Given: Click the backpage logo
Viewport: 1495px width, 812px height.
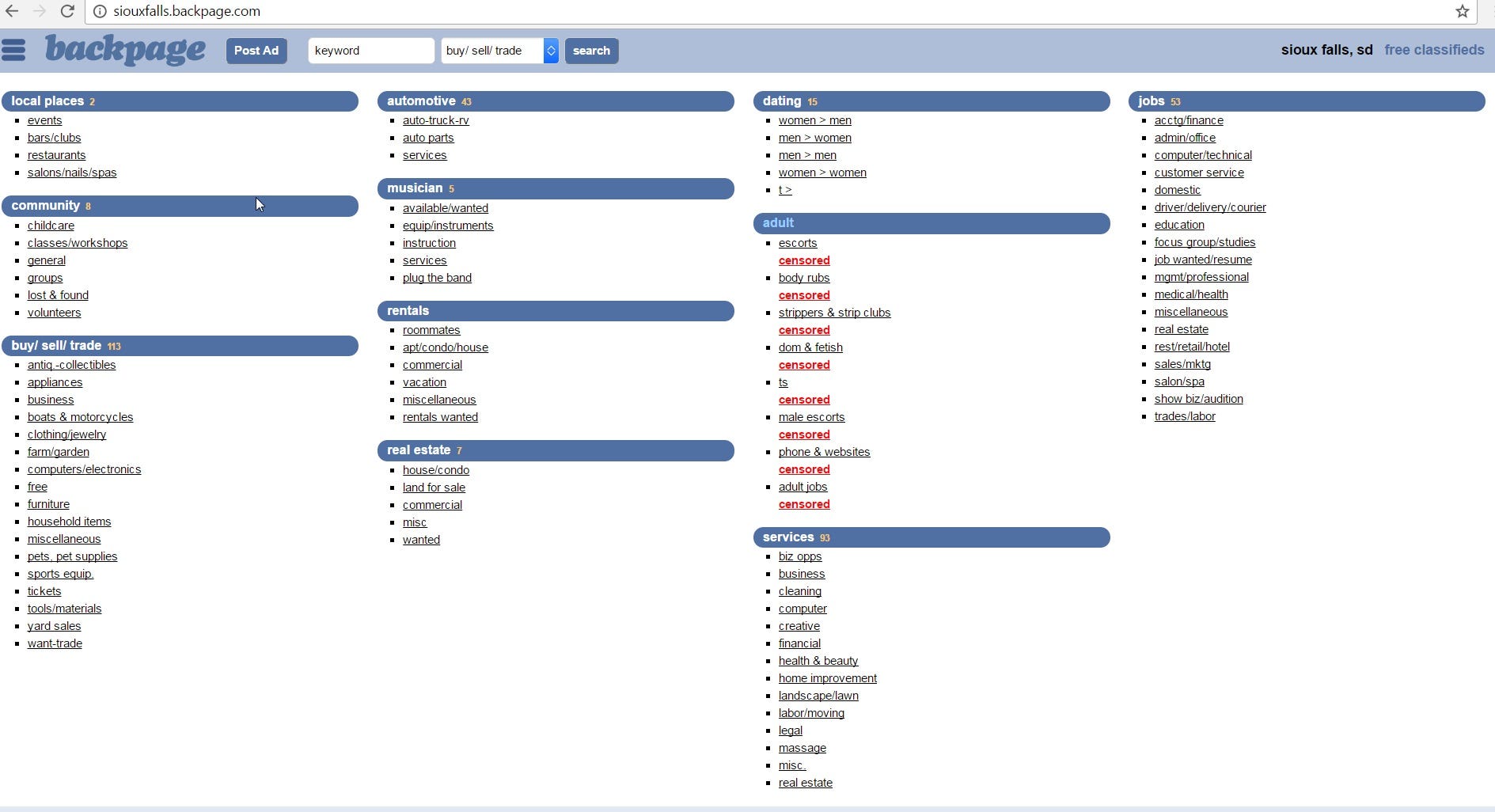Looking at the screenshot, I should (125, 50).
